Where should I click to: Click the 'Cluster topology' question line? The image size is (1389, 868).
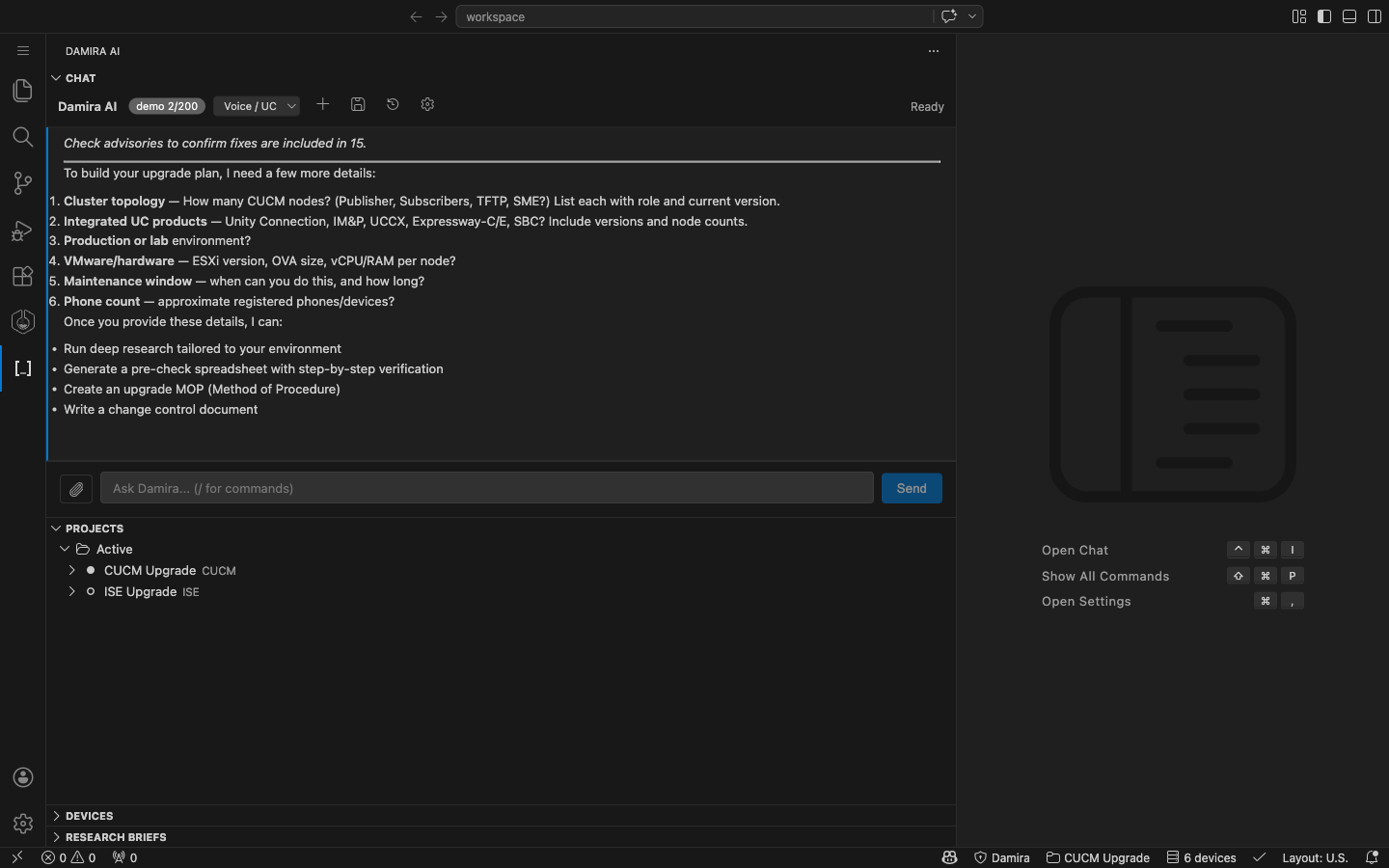[x=422, y=202]
